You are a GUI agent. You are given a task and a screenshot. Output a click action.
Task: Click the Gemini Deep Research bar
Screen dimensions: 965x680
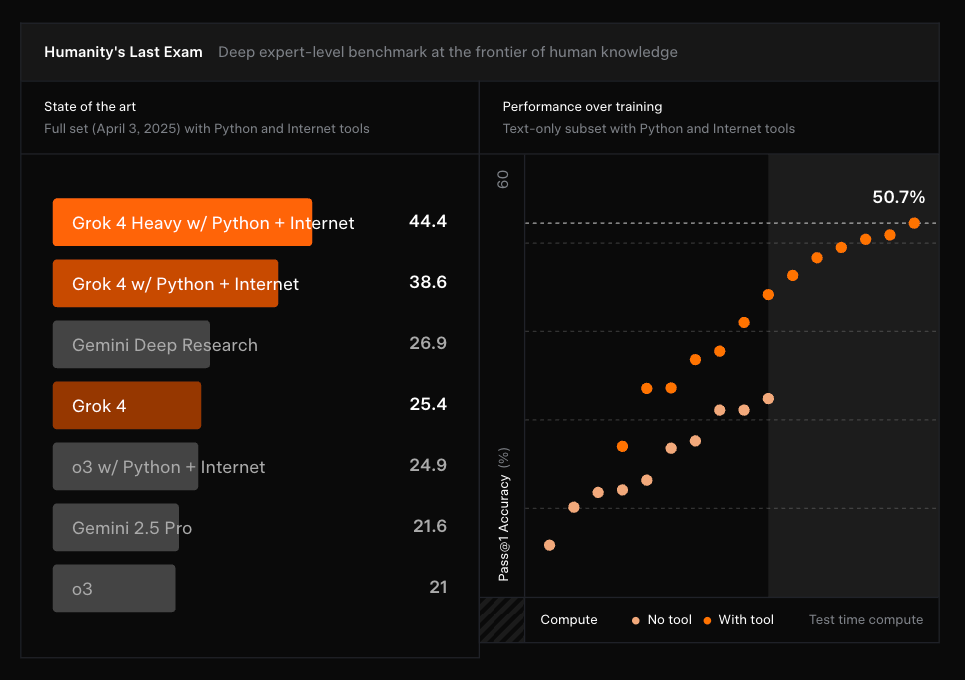pos(131,344)
